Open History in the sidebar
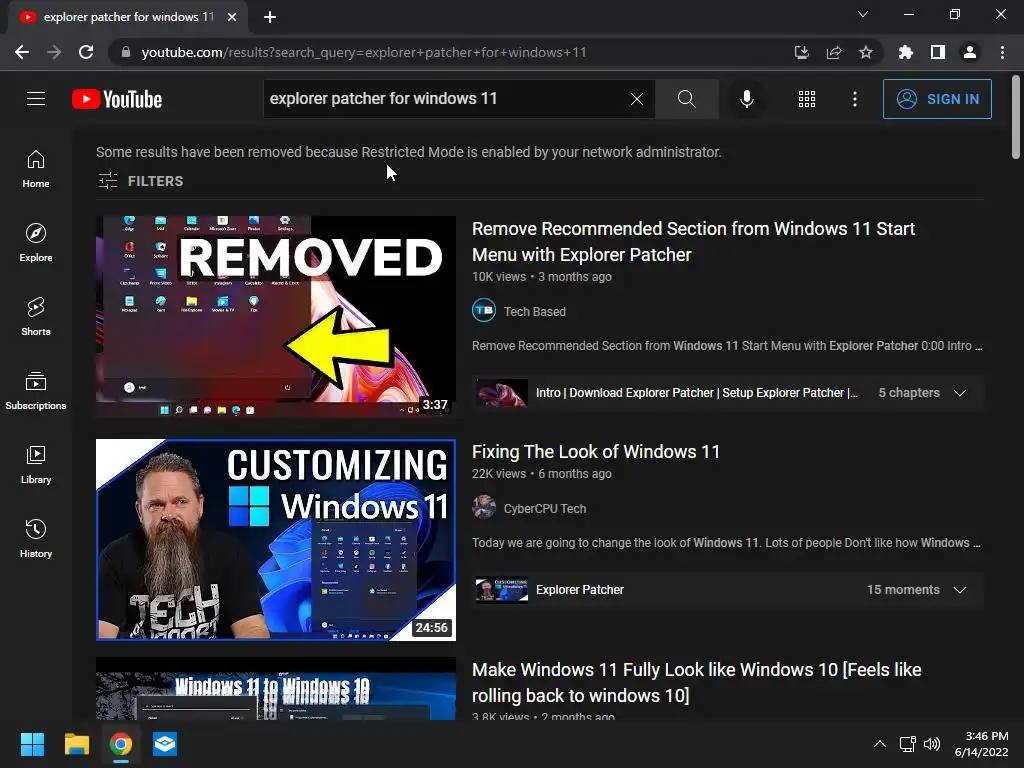1024x768 pixels. point(36,539)
